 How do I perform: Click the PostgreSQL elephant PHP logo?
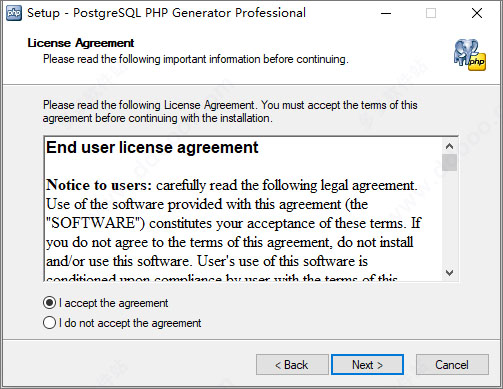point(470,55)
